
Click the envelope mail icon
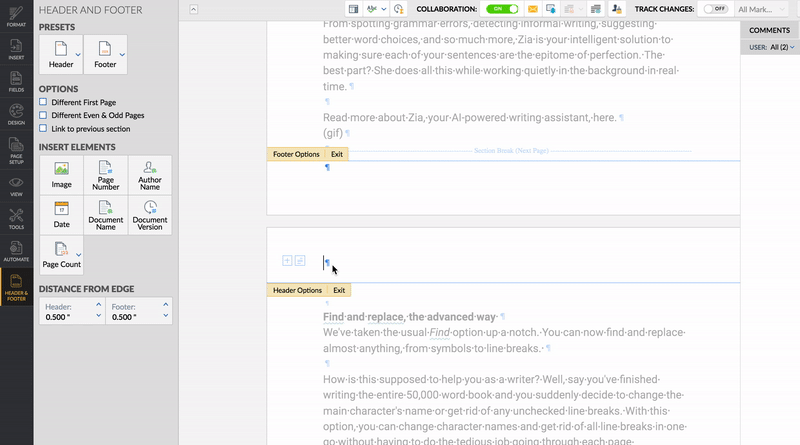pos(533,9)
